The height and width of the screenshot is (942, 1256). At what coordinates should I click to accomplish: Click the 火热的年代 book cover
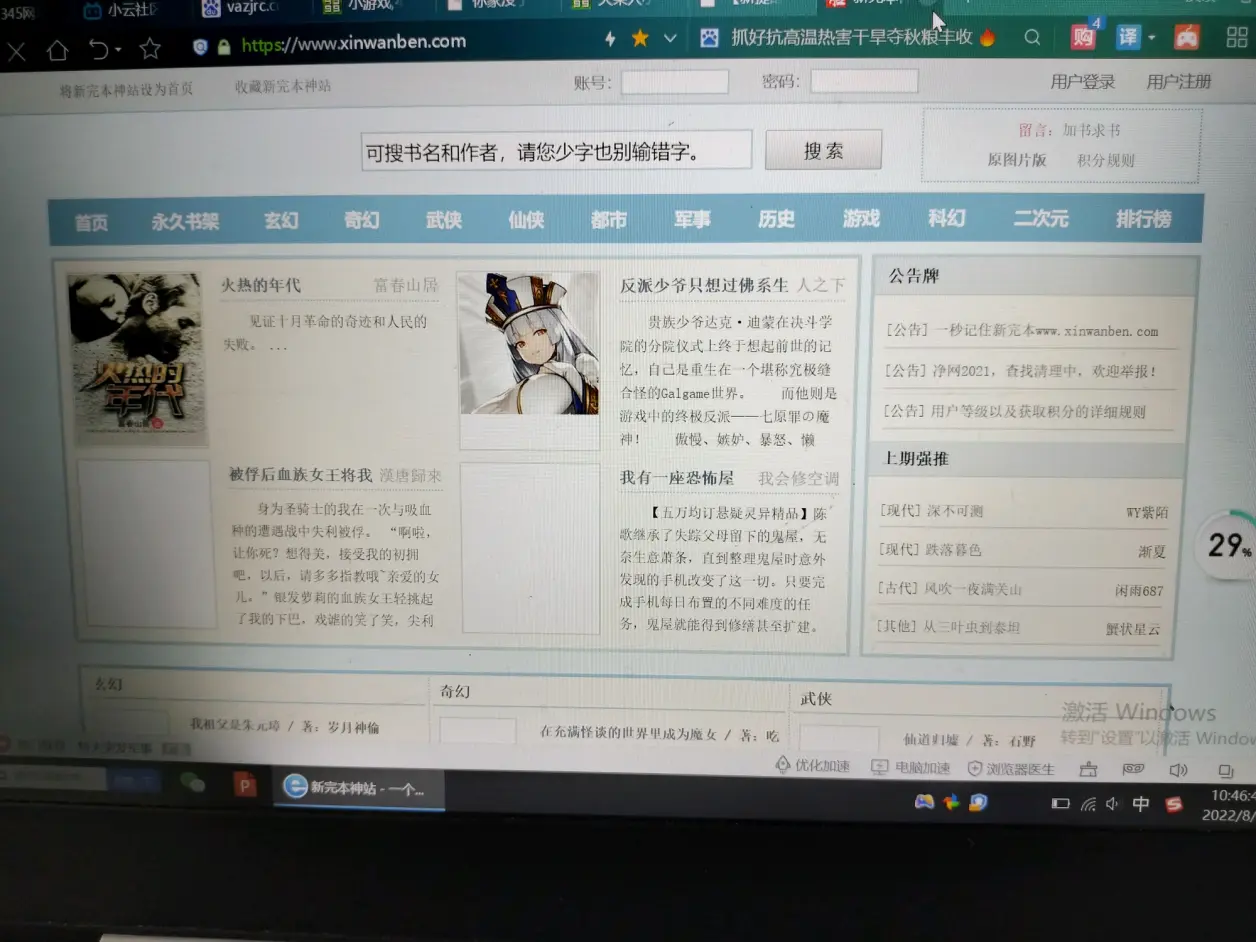[x=137, y=359]
